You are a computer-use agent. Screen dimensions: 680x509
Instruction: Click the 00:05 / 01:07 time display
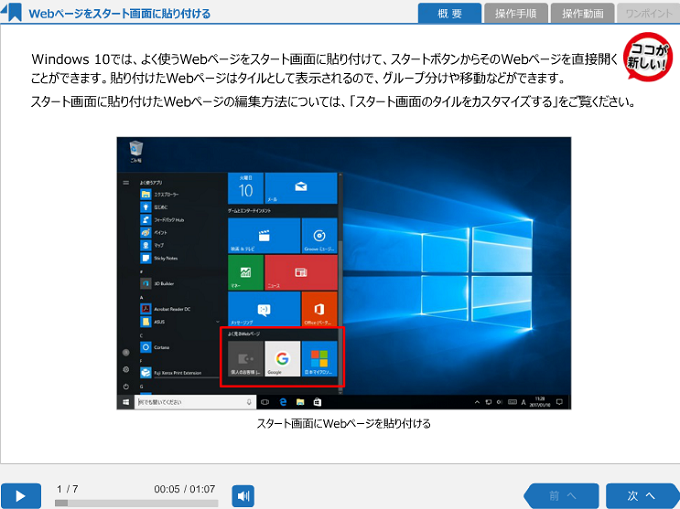(x=184, y=489)
